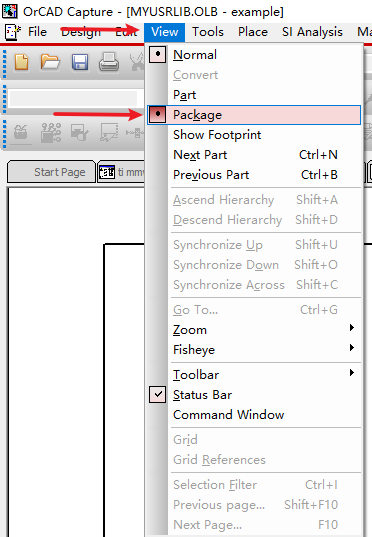Screen dimensions: 372x537
Task: Click the empty toolbar search input field
Action: (x=73, y=99)
